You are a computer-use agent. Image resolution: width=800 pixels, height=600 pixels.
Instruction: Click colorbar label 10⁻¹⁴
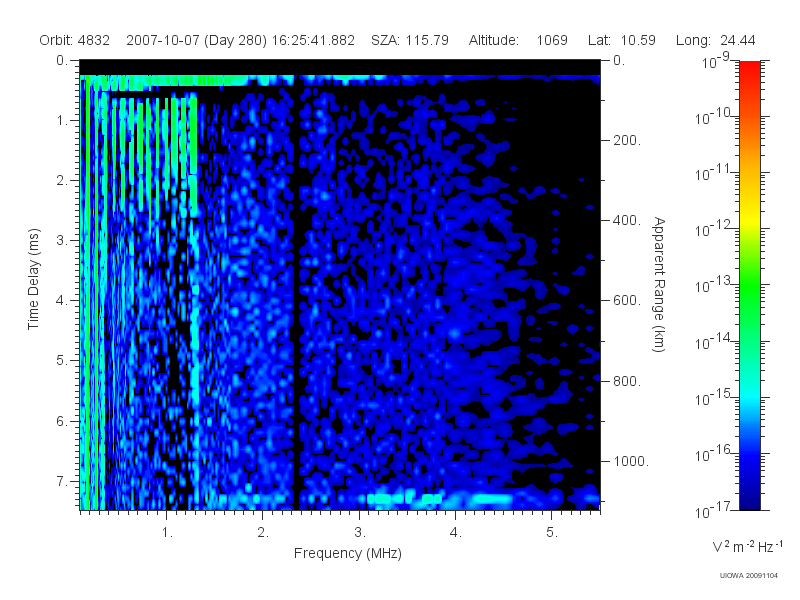714,342
